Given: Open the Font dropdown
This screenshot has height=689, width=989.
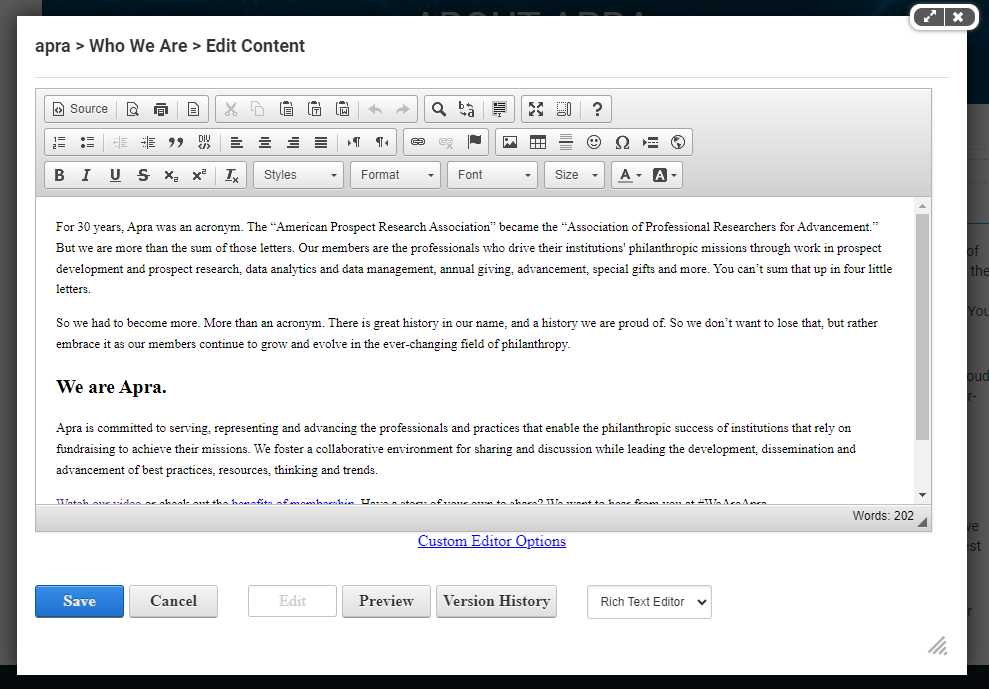Looking at the screenshot, I should pos(493,175).
